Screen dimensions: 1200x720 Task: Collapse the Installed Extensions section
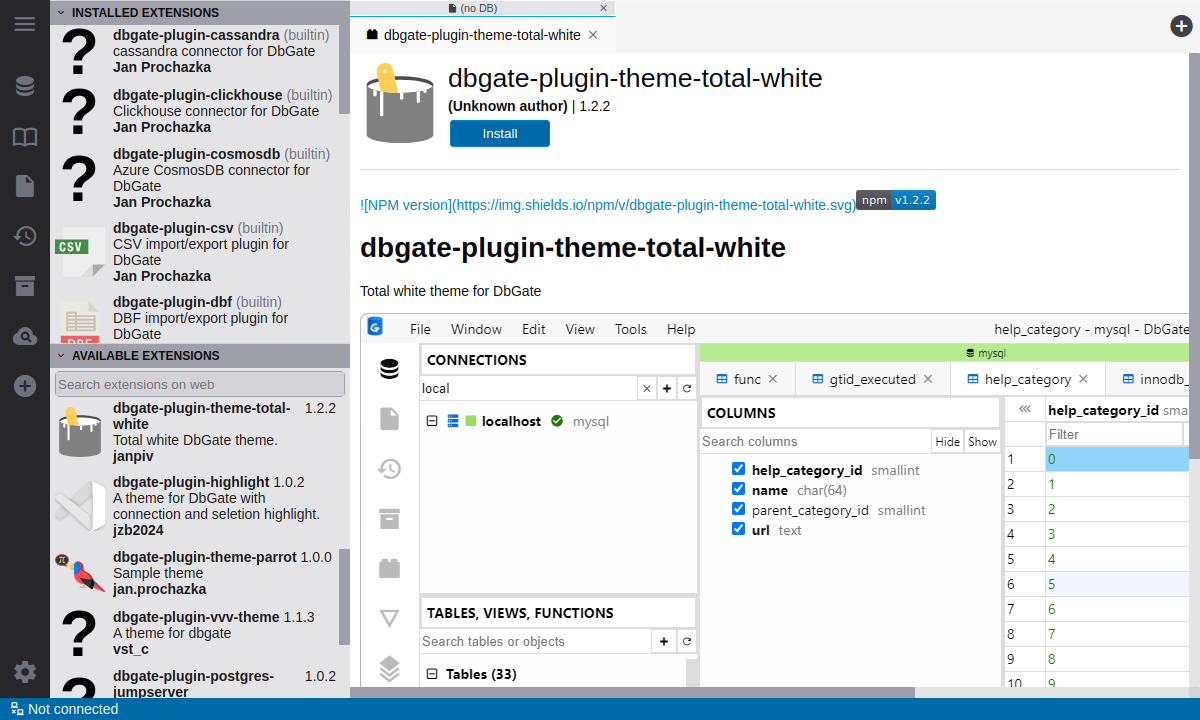[61, 13]
